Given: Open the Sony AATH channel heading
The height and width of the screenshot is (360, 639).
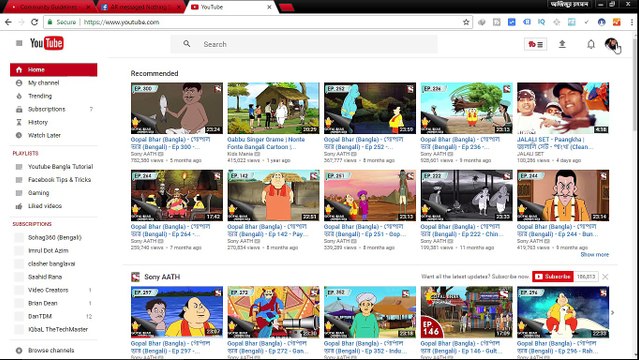Looking at the screenshot, I should point(162,277).
